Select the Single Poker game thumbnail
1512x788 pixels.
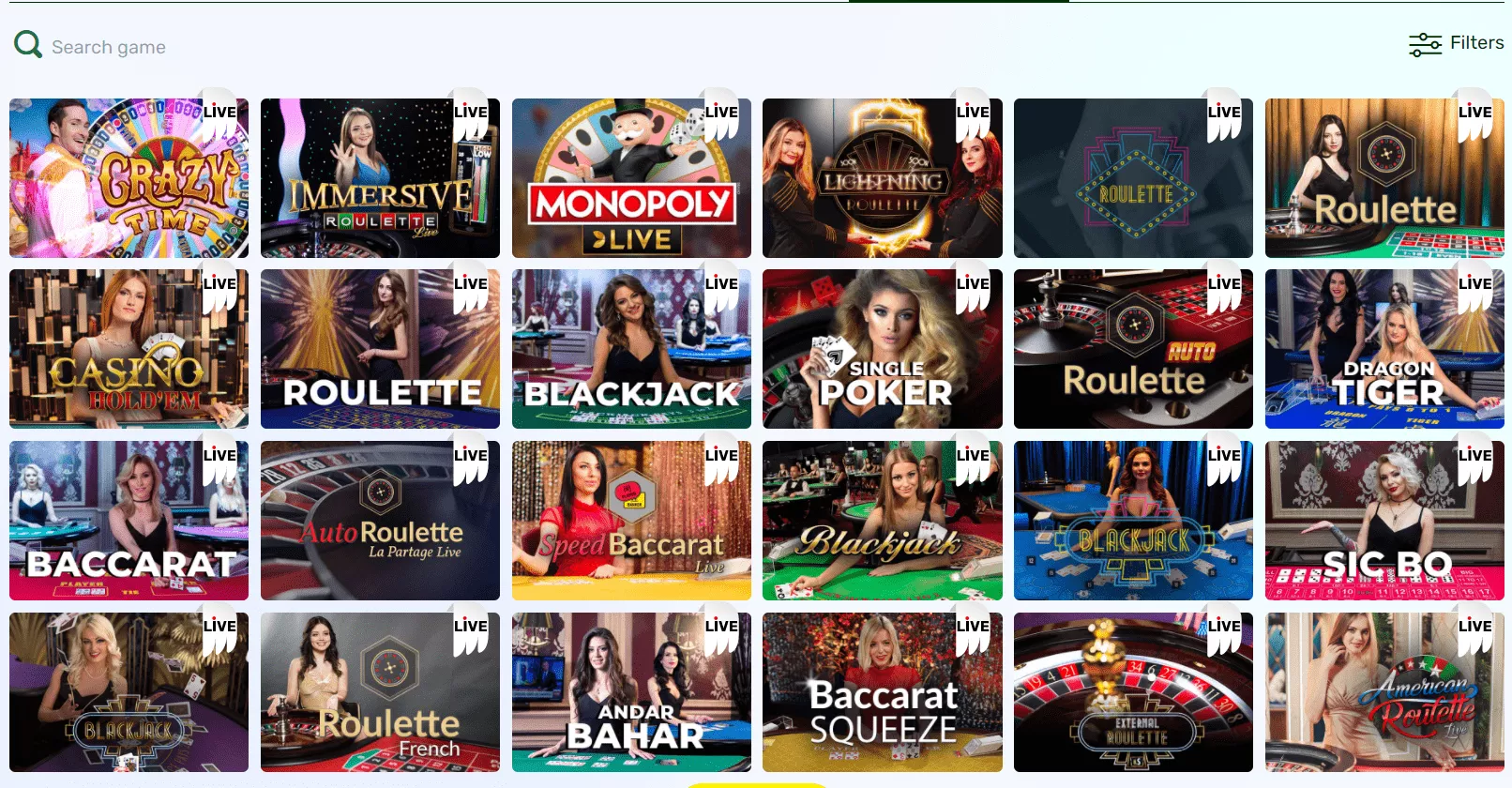[882, 349]
